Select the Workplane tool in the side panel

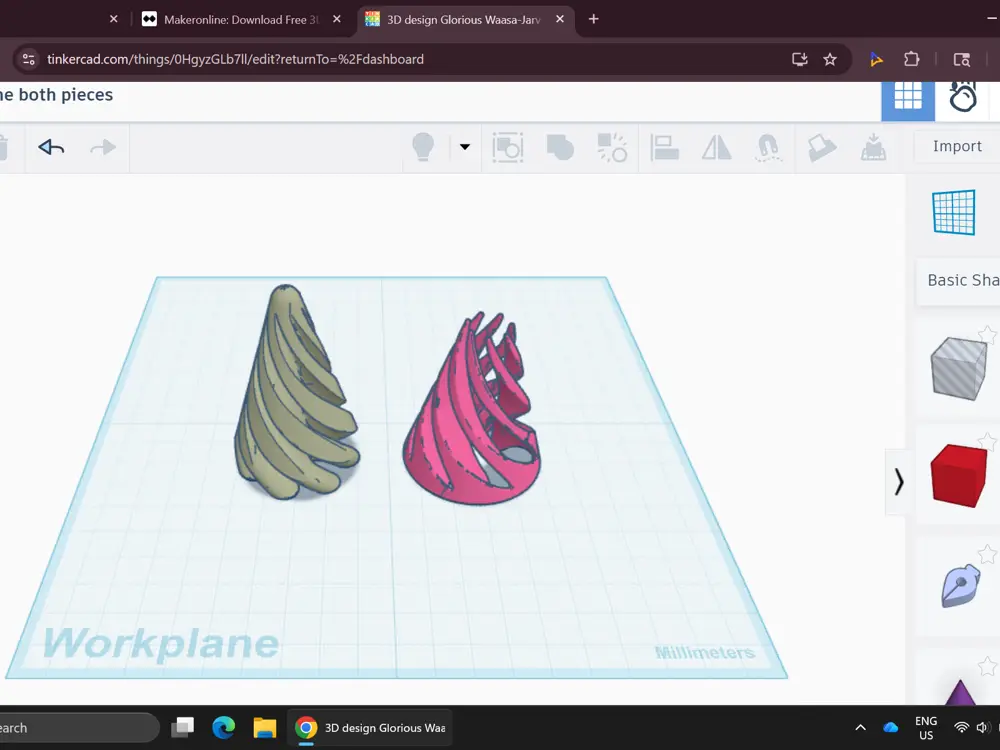point(953,212)
